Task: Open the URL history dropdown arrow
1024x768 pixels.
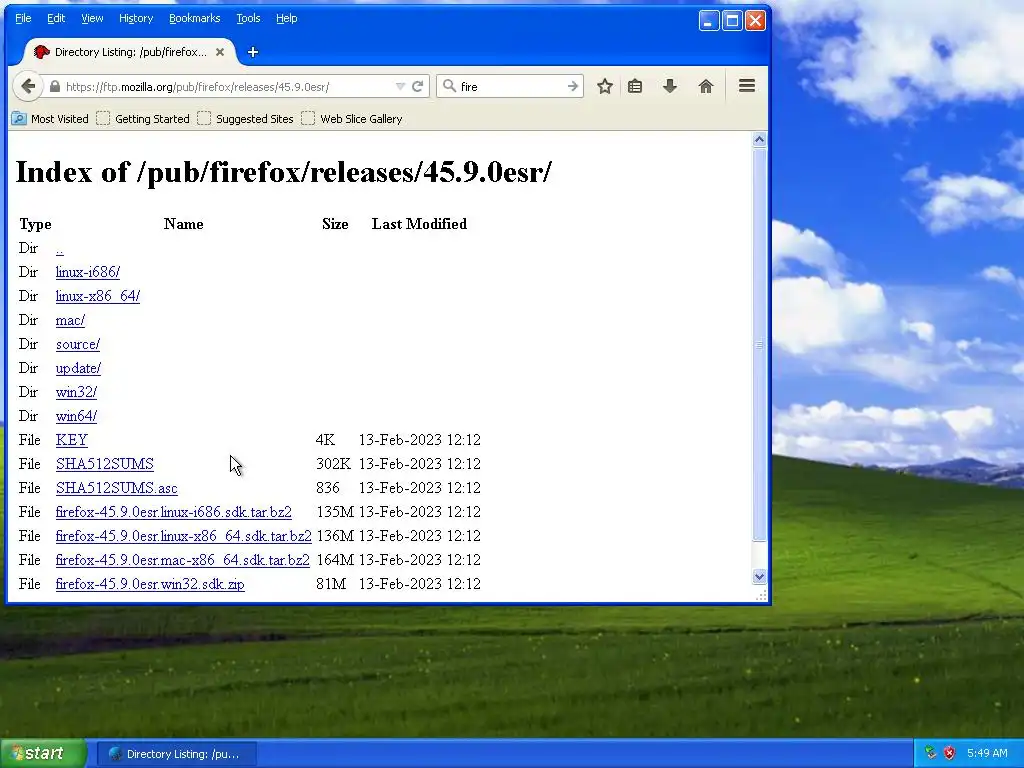Action: pyautogui.click(x=400, y=86)
